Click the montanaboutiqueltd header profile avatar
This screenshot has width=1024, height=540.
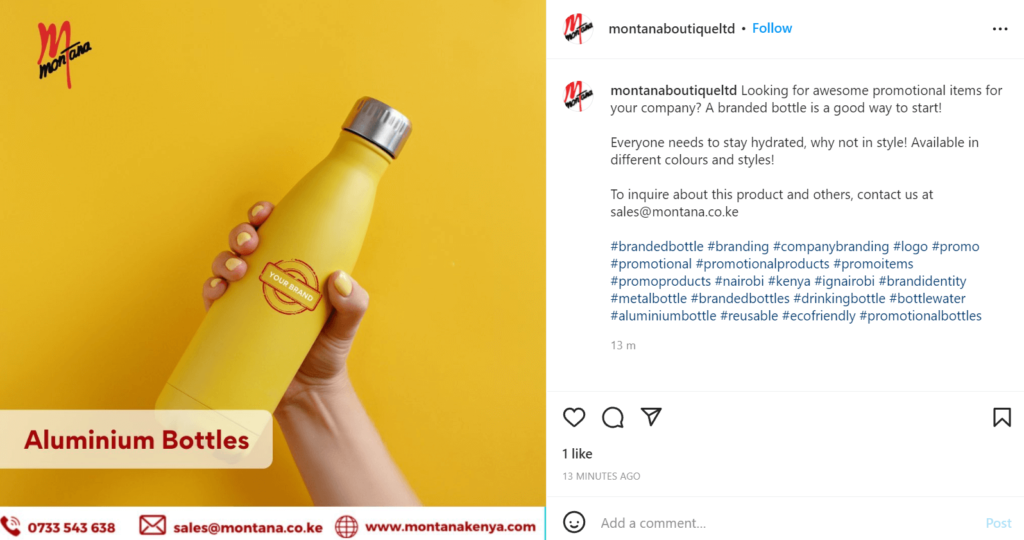(x=578, y=29)
